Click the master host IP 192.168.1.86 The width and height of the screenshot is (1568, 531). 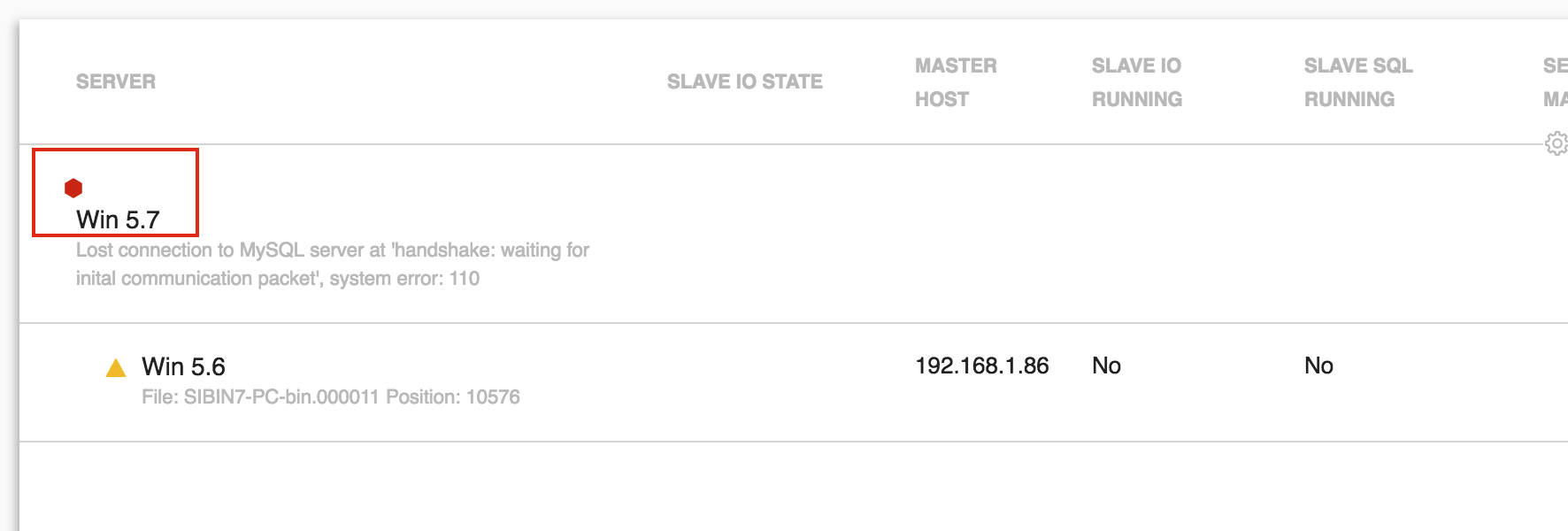981,366
